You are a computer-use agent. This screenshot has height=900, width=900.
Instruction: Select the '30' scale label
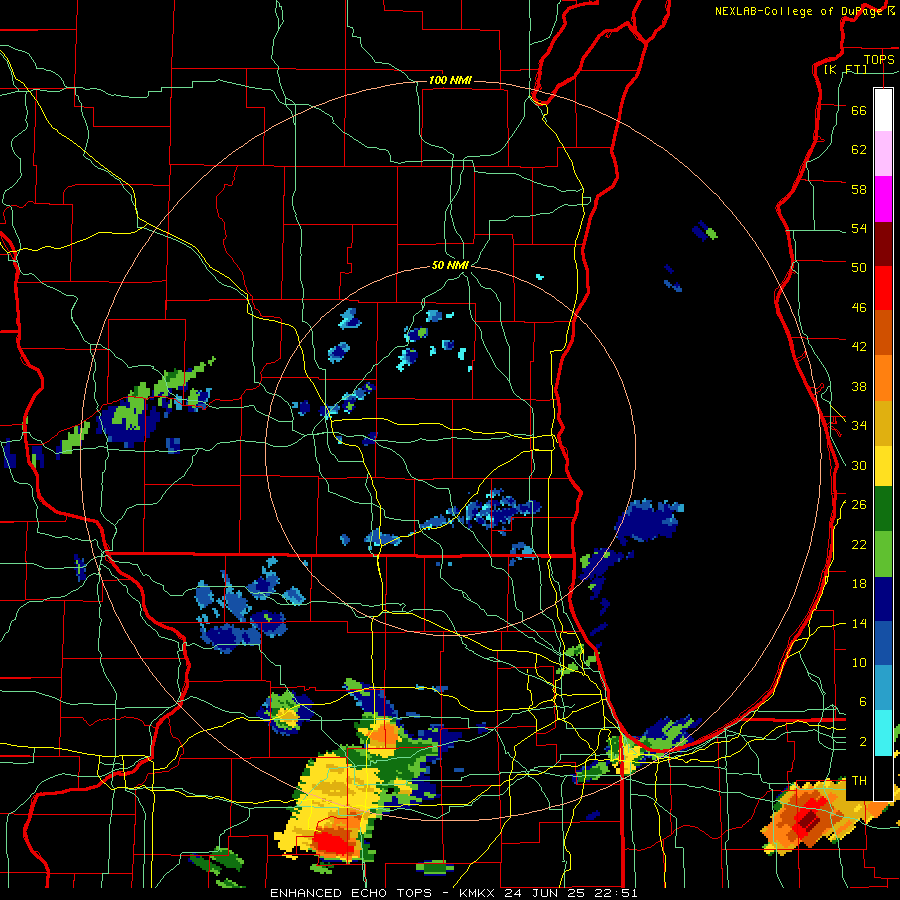859,465
